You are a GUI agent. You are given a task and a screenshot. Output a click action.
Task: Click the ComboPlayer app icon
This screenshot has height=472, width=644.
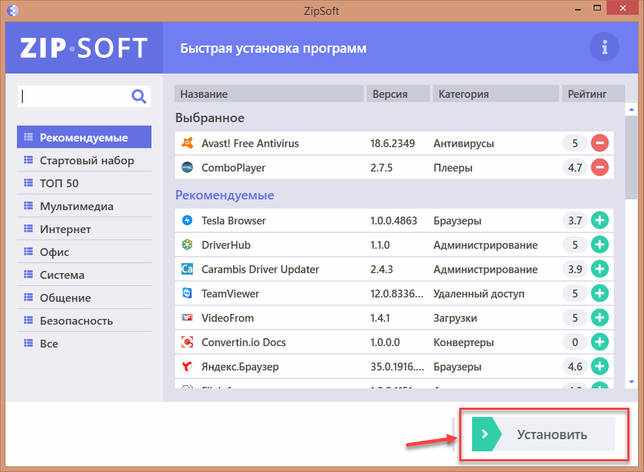pyautogui.click(x=187, y=167)
